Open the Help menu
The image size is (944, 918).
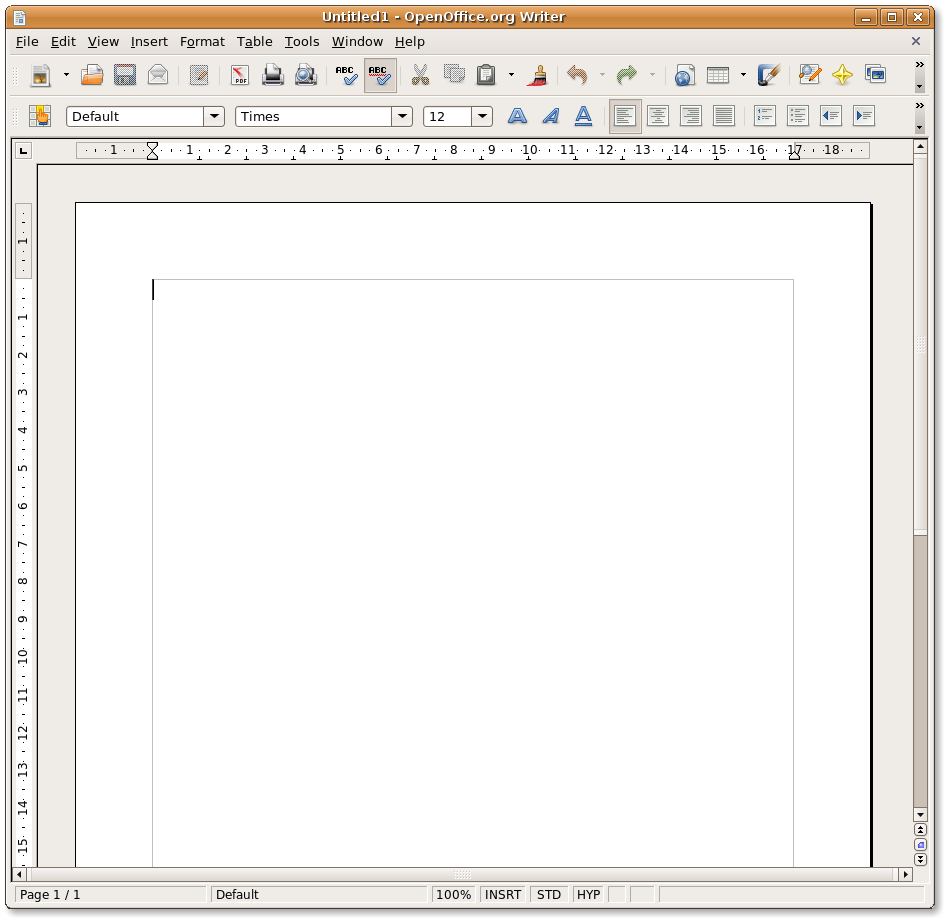409,42
